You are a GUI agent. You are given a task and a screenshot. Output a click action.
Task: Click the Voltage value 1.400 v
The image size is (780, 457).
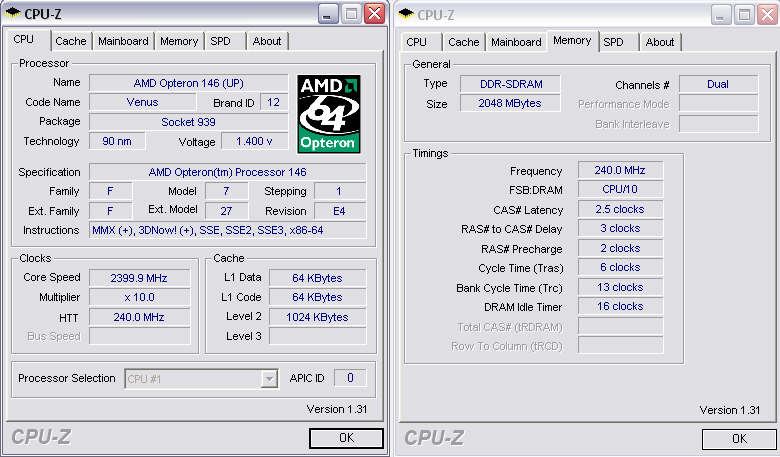click(254, 141)
